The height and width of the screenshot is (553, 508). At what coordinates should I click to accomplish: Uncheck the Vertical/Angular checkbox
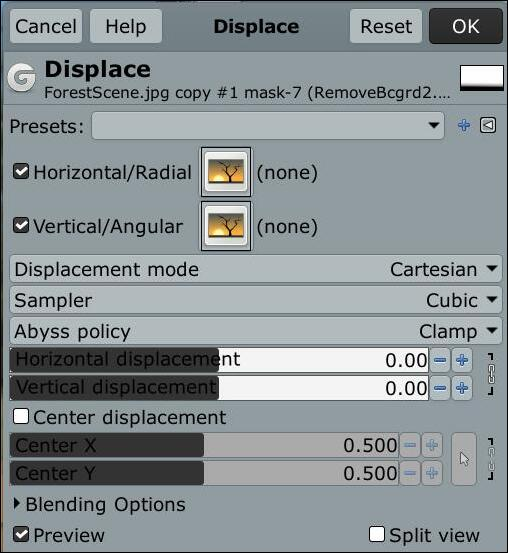(x=21, y=226)
